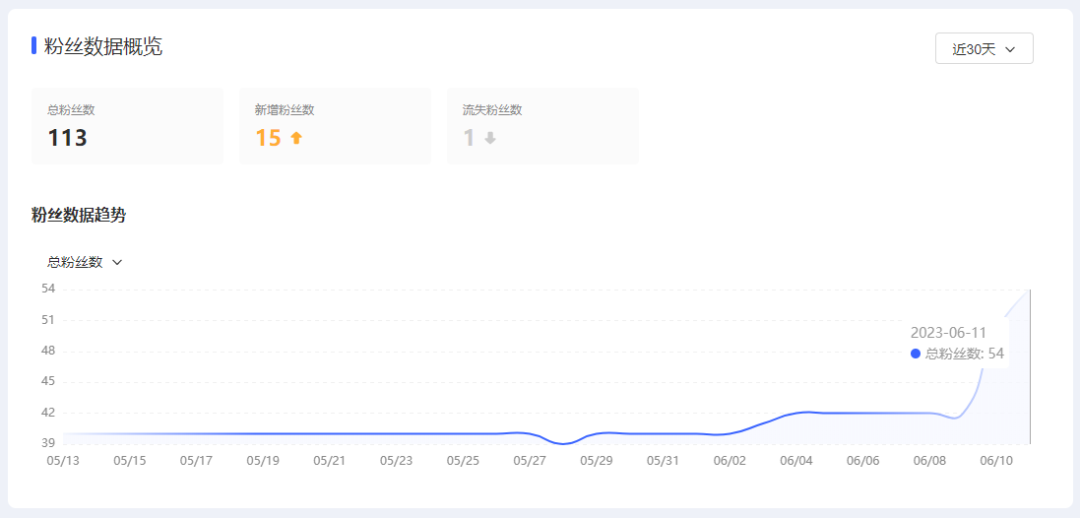Click the 2023-06-11 tooltip date
The height and width of the screenshot is (518, 1080).
[948, 333]
